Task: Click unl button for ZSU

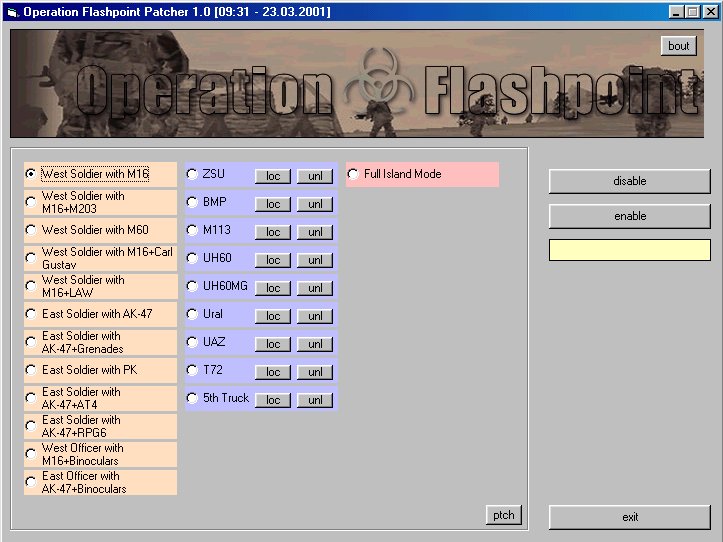Action: point(315,176)
